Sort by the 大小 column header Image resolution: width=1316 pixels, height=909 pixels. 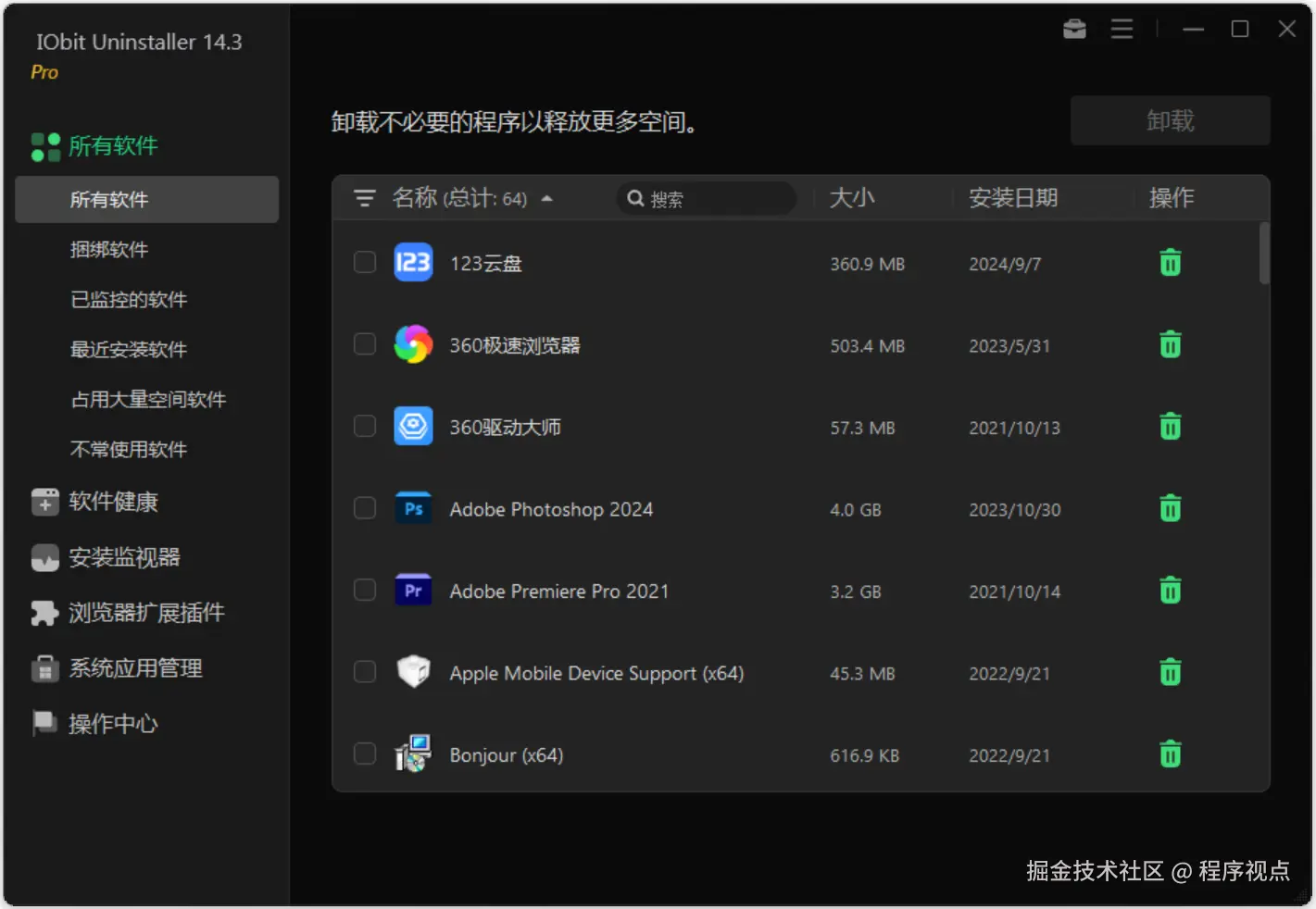(x=852, y=198)
